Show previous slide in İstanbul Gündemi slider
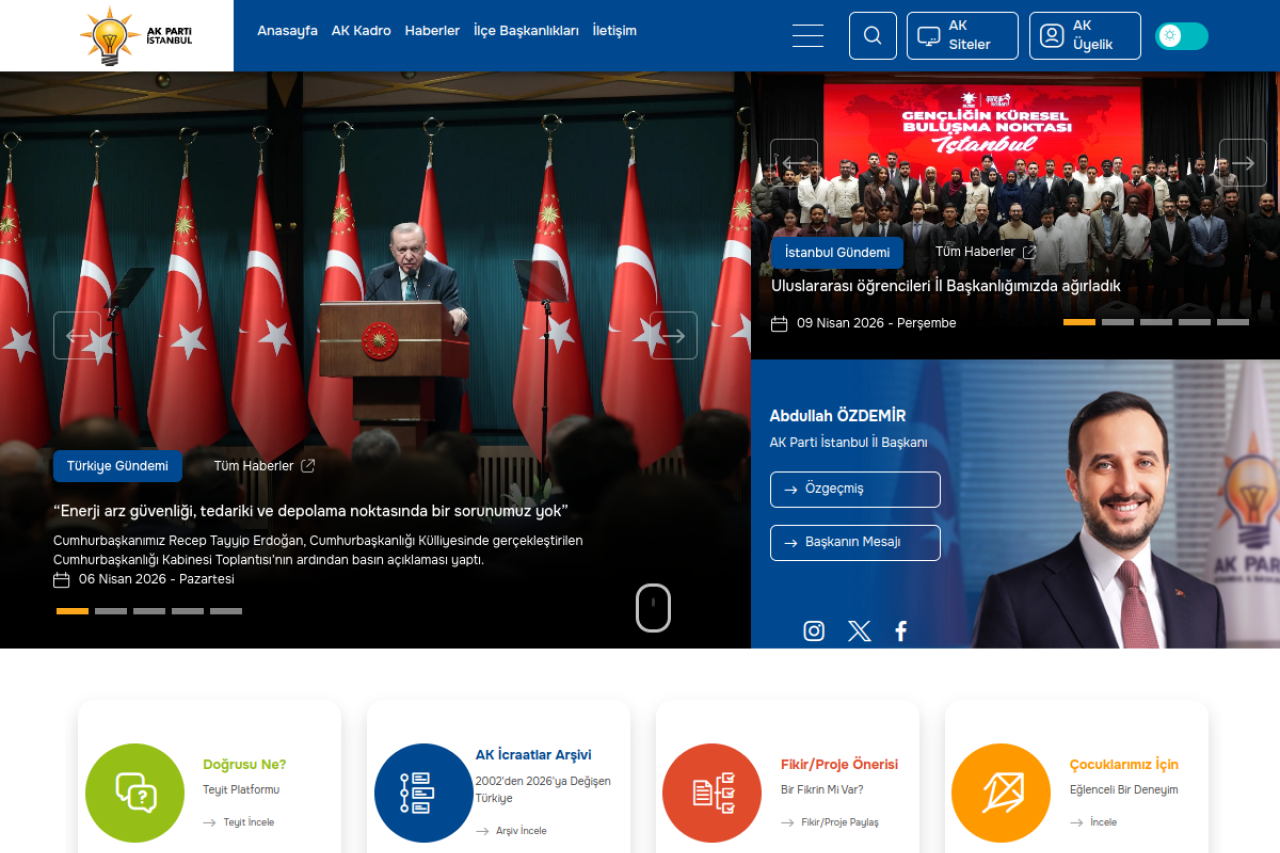 click(x=794, y=163)
